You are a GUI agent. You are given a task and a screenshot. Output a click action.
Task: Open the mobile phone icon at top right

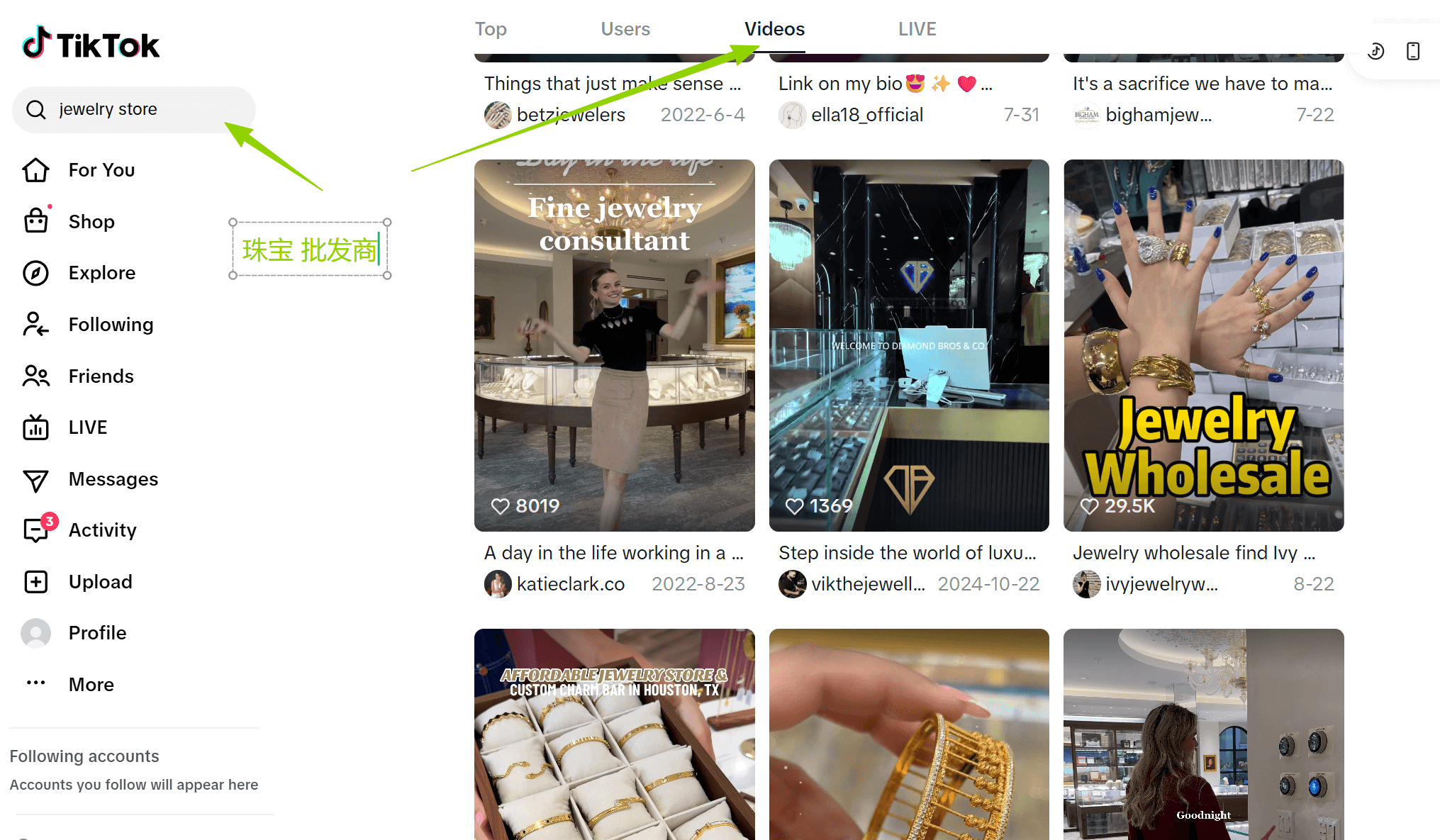1413,51
